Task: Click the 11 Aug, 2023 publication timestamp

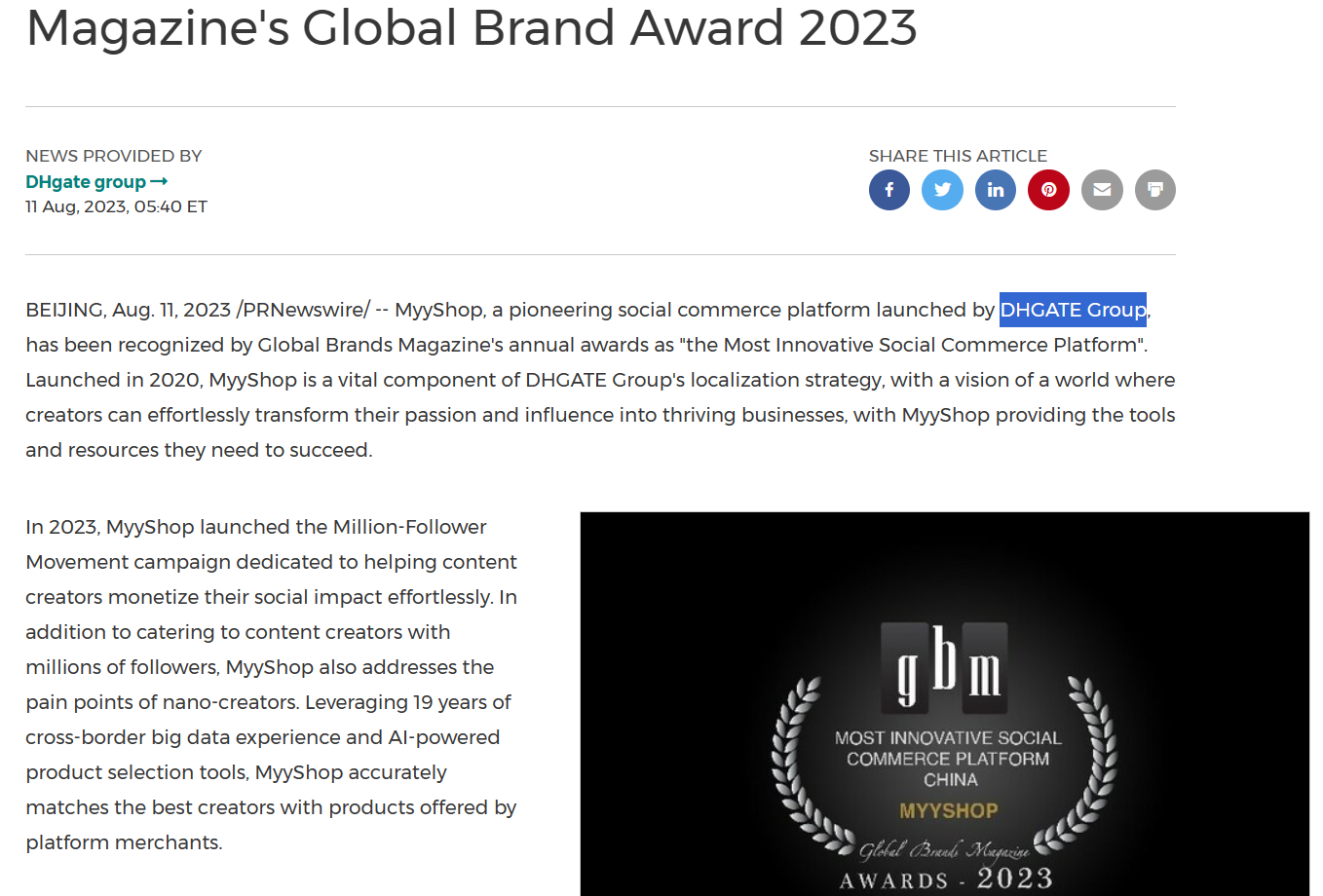Action: click(116, 206)
